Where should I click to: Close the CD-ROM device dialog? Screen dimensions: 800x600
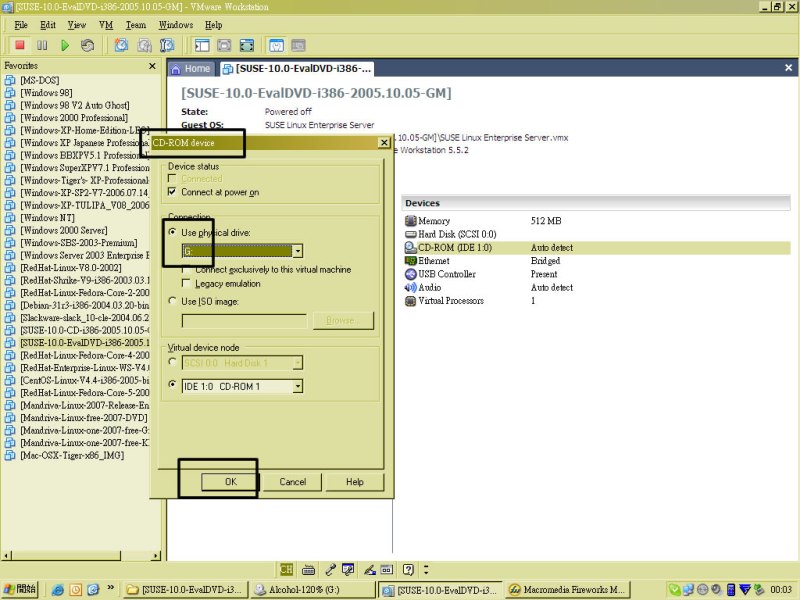384,143
